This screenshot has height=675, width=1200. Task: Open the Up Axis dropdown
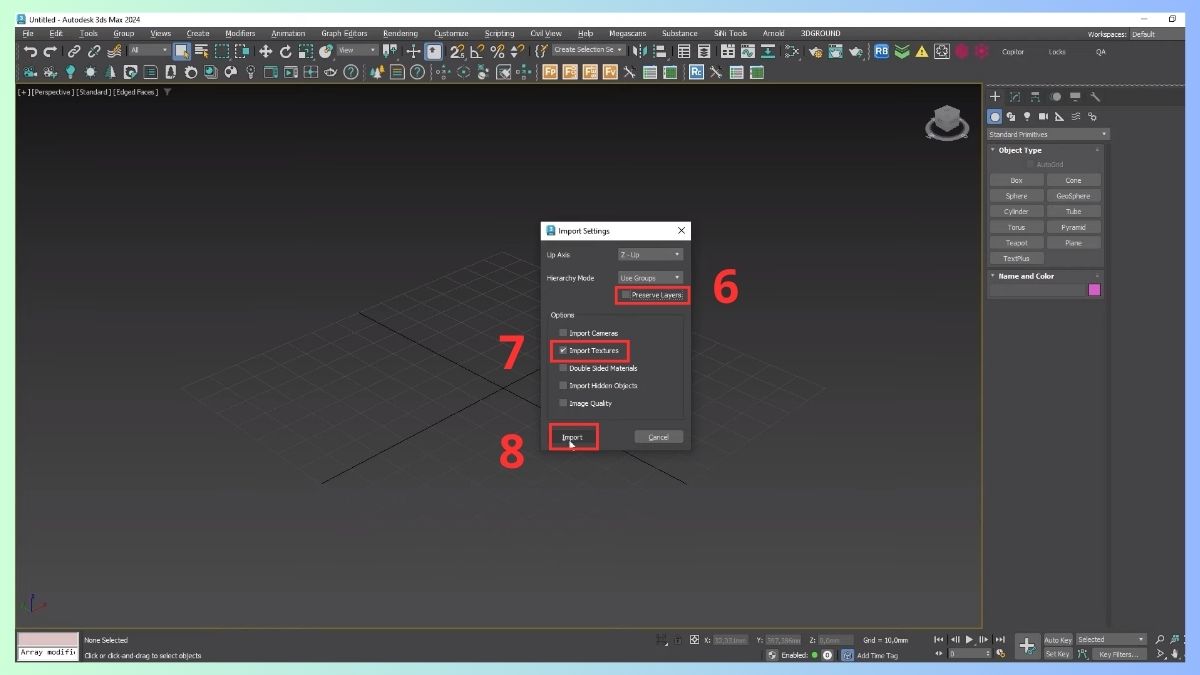650,254
